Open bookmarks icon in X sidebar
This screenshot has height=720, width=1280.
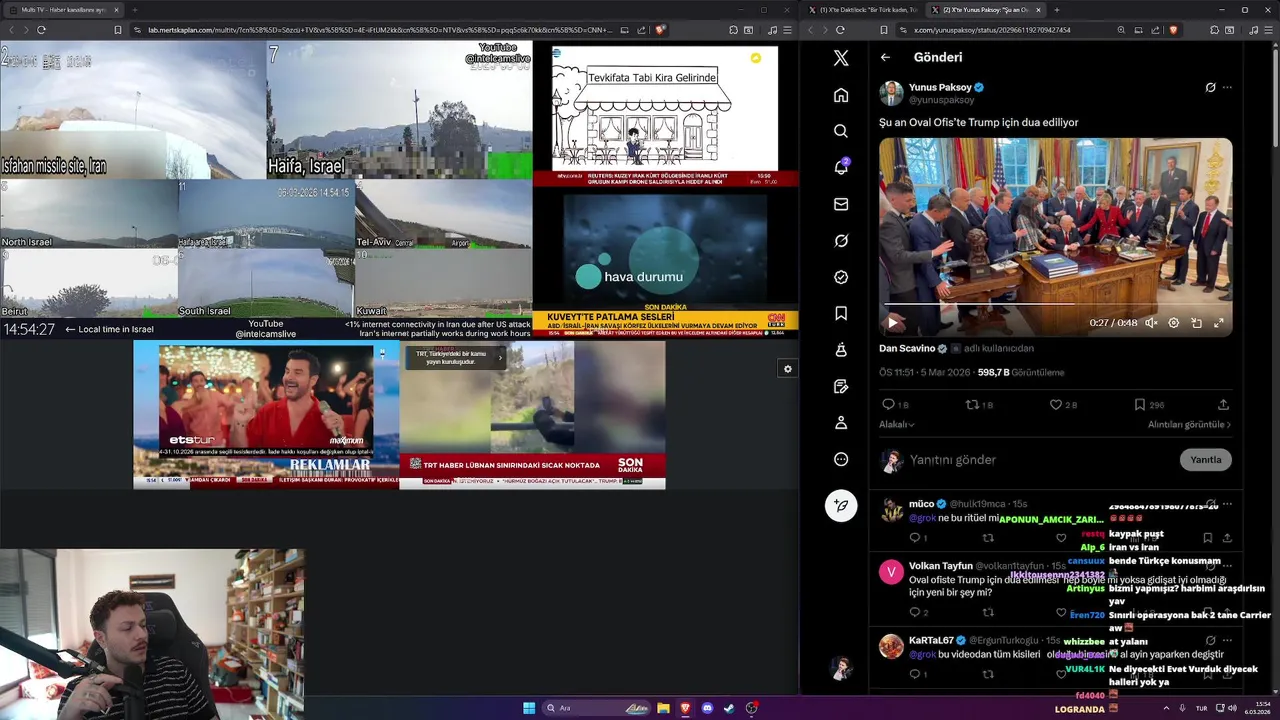coord(841,313)
